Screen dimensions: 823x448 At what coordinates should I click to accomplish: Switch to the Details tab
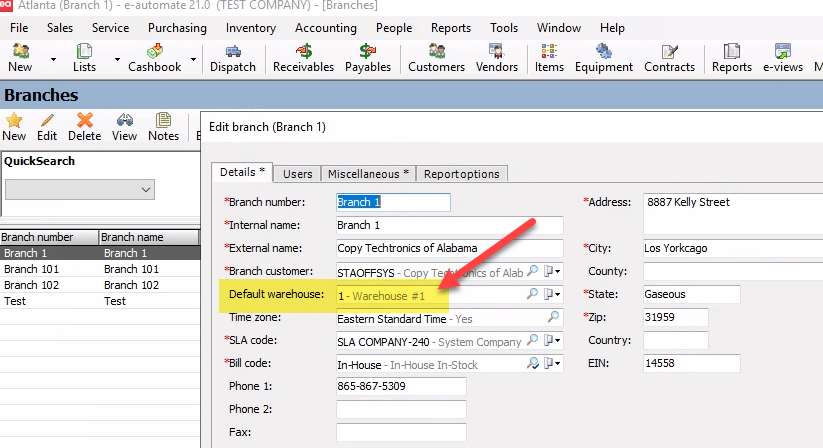click(x=242, y=173)
